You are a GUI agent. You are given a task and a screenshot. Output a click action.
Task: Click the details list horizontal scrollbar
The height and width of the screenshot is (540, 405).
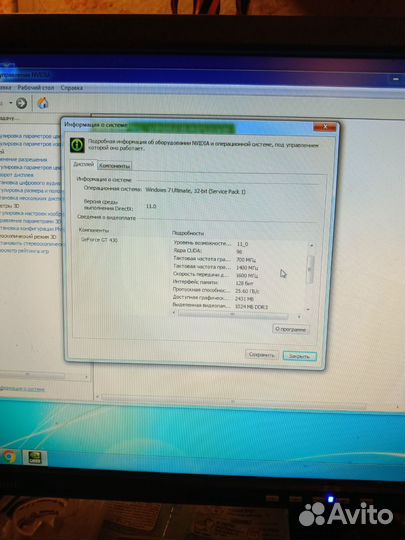(x=233, y=315)
